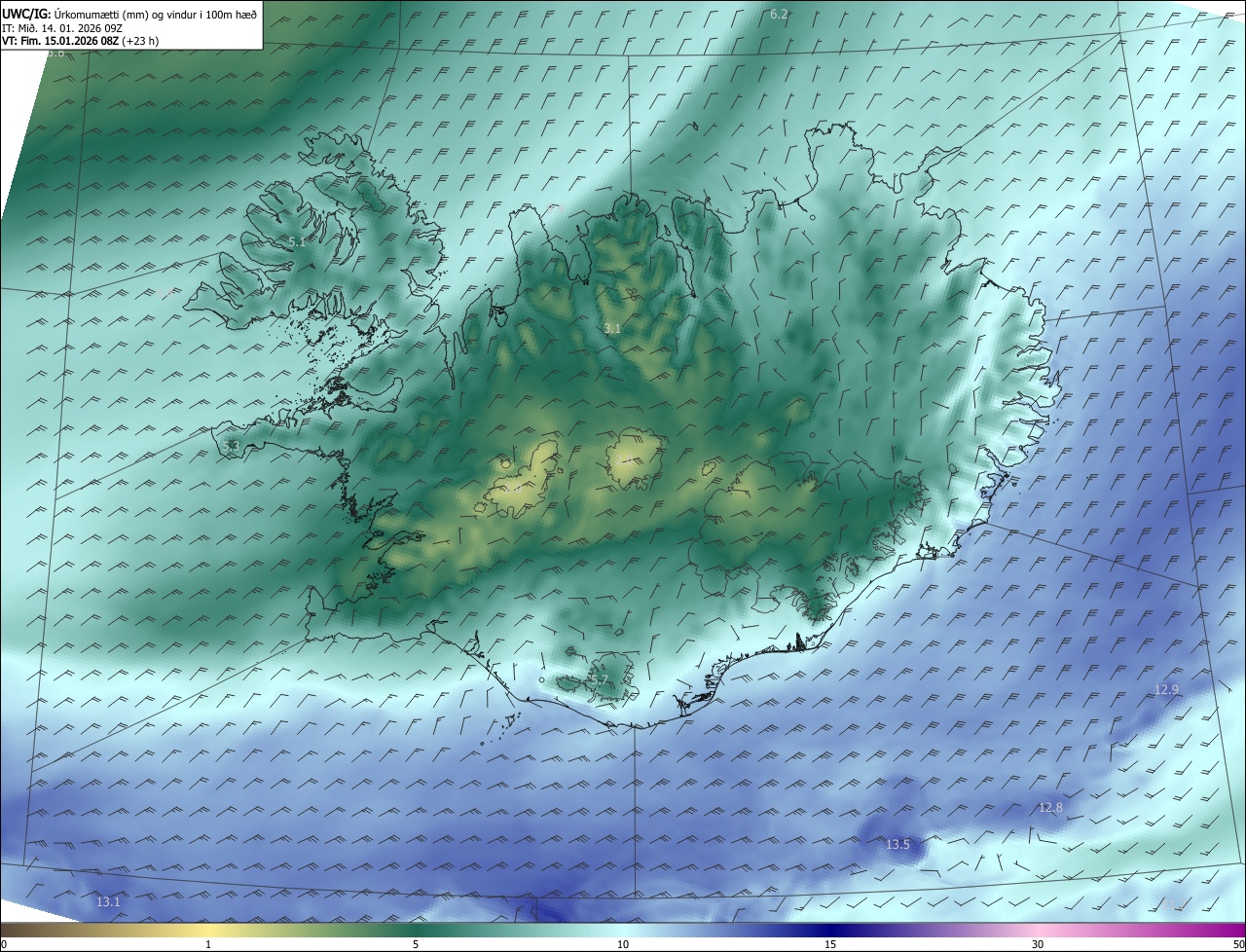The width and height of the screenshot is (1246, 952).
Task: Click the 0 tick label on the colour scale
Action: pyautogui.click(x=4, y=944)
